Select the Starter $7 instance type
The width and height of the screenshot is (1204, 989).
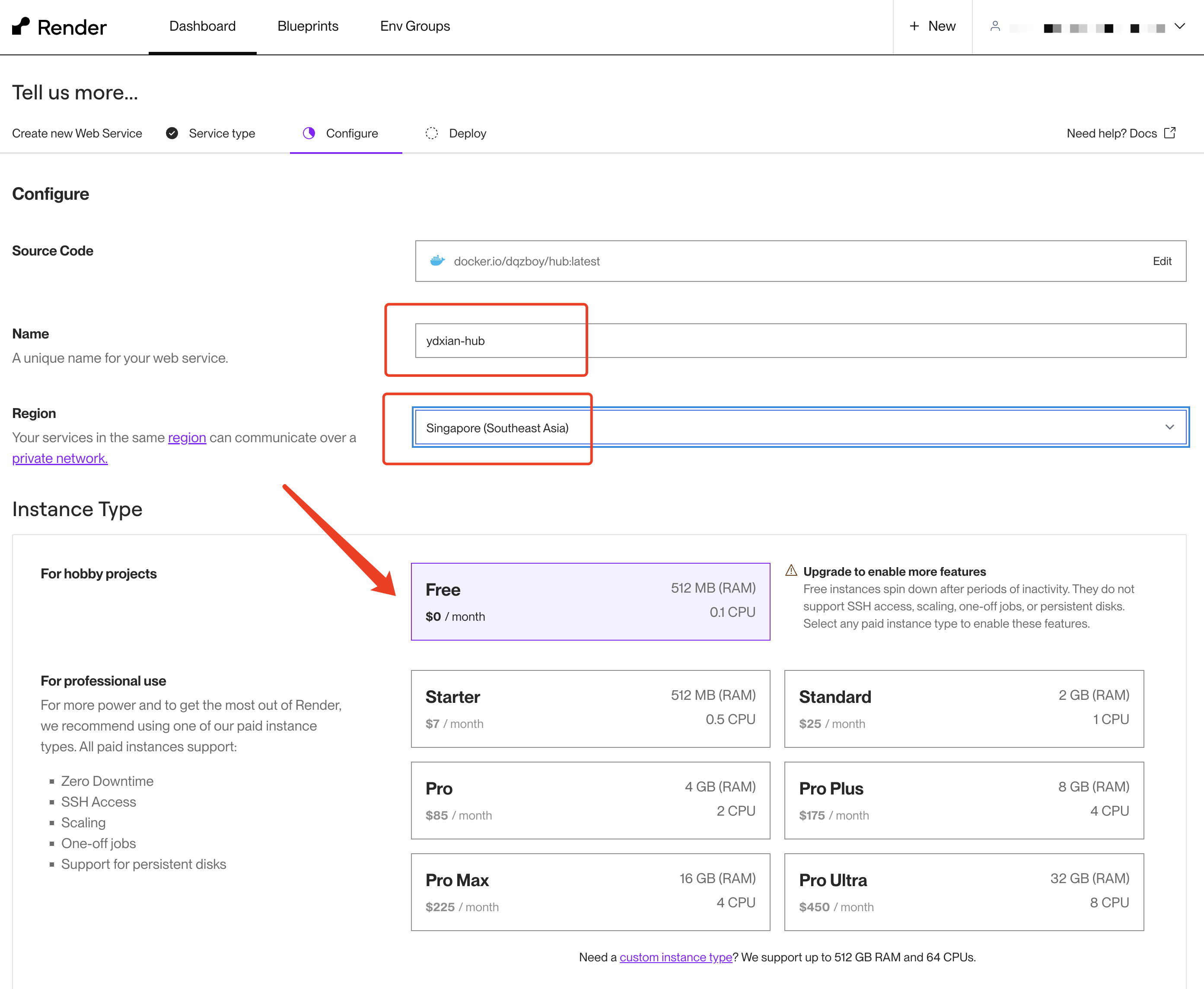(591, 709)
